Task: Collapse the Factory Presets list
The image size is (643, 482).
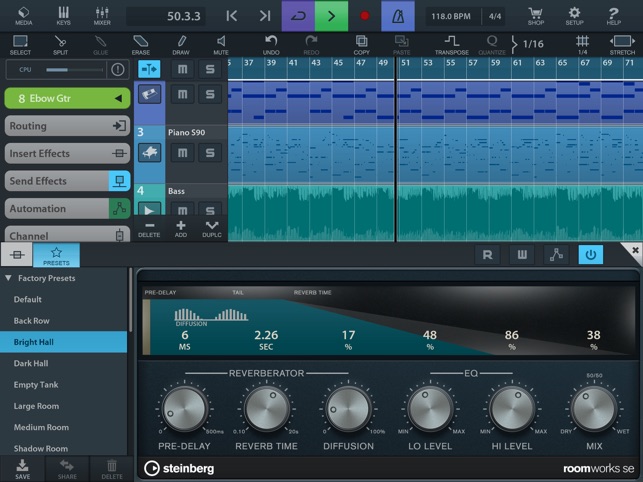Action: point(9,278)
